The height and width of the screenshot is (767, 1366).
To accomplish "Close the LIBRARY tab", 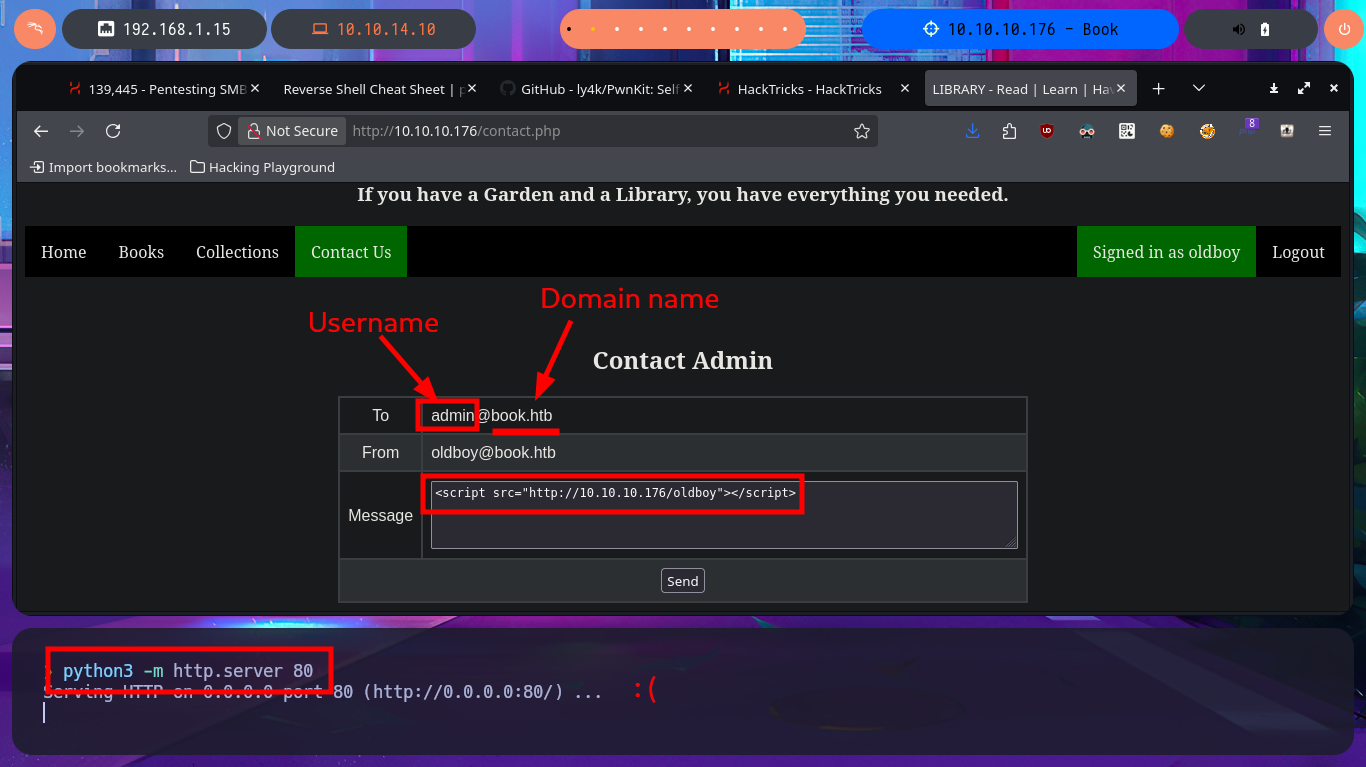I will pos(1122,88).
